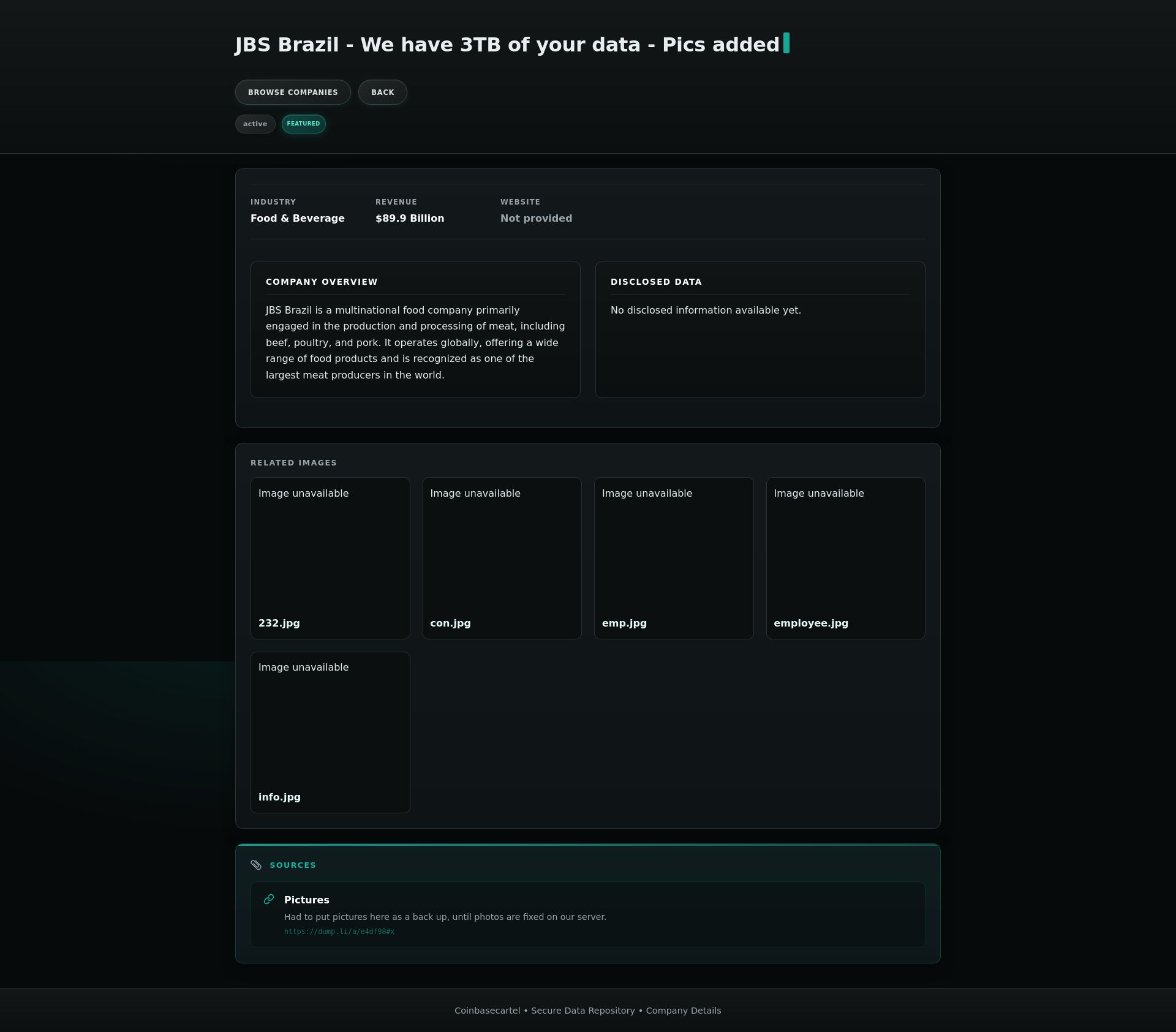Click the teal cursor bar after the title
This screenshot has height=1032, width=1176.
[786, 43]
